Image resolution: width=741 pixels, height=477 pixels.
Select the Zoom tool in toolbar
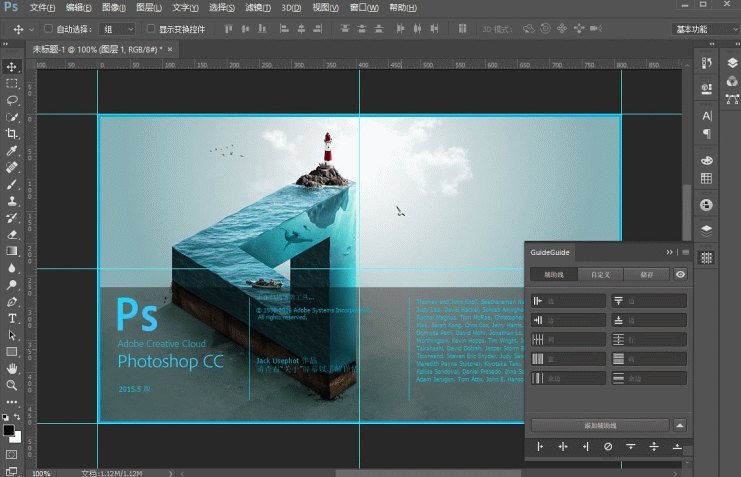point(12,385)
